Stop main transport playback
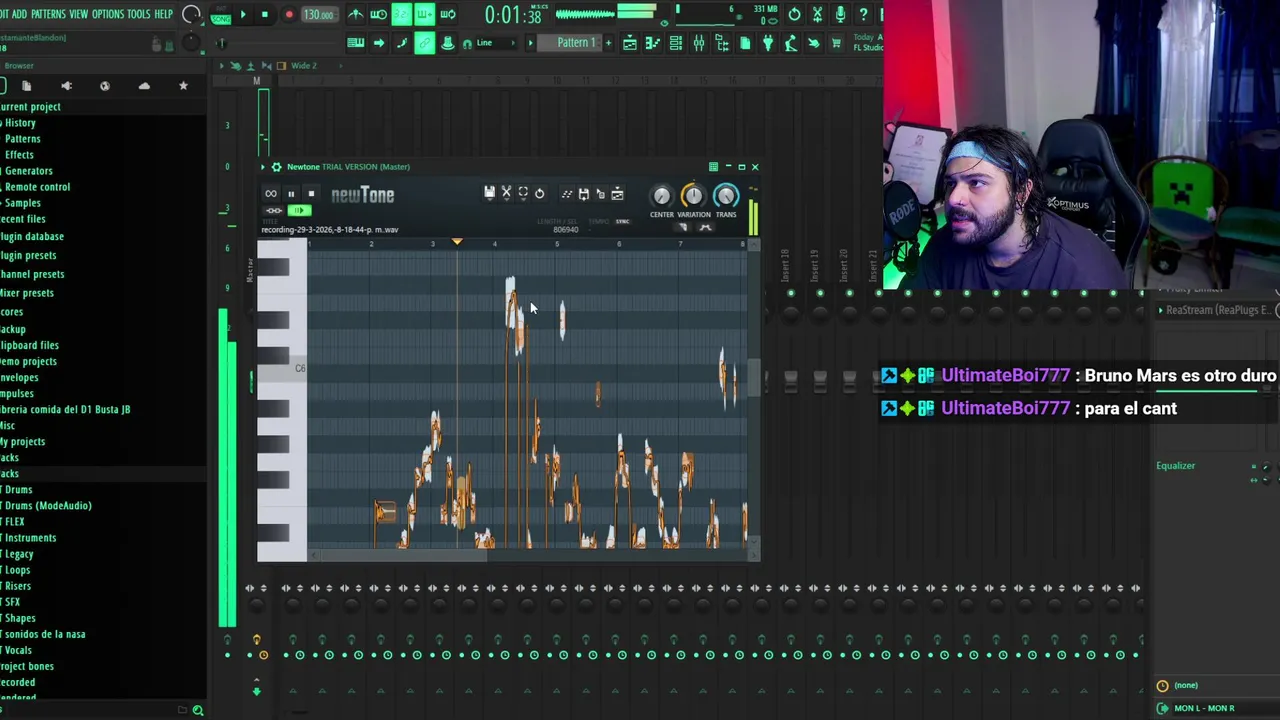Image resolution: width=1280 pixels, height=720 pixels. click(265, 14)
